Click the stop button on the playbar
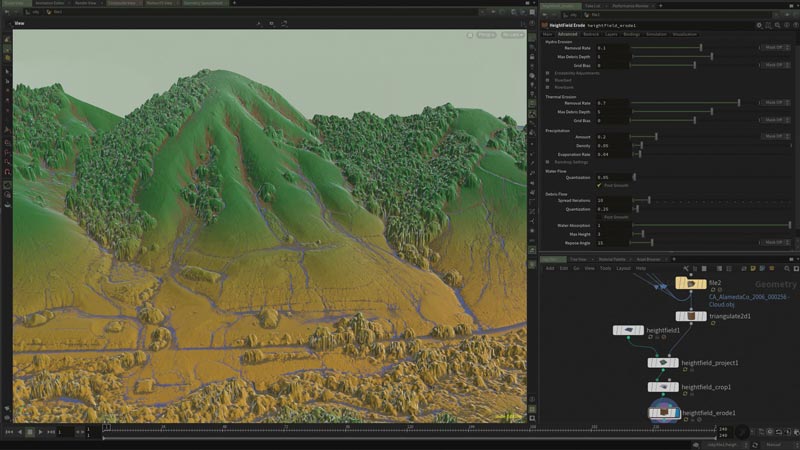This screenshot has width=800, height=450. [x=30, y=432]
